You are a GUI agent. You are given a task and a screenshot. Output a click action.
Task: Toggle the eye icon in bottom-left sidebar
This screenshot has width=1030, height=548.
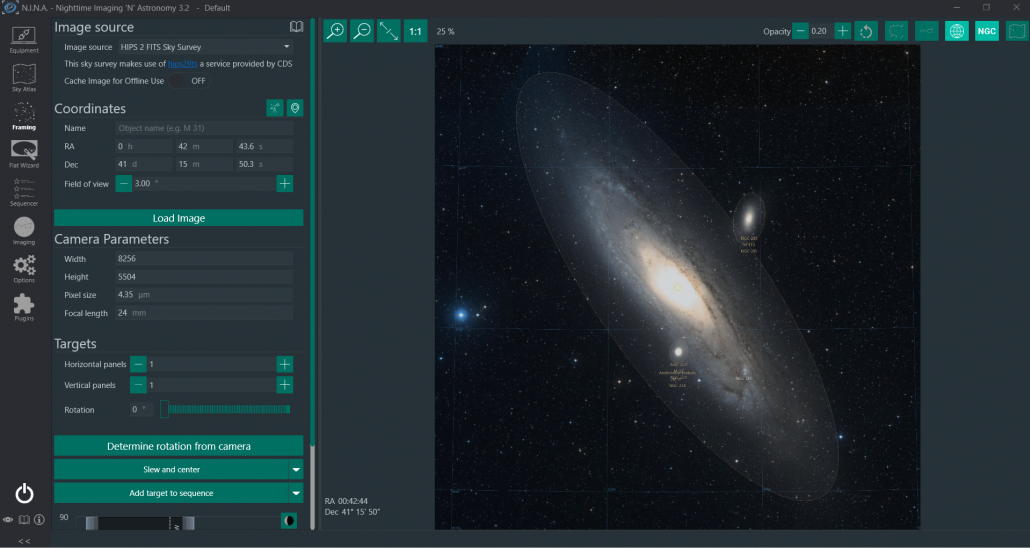coord(9,520)
